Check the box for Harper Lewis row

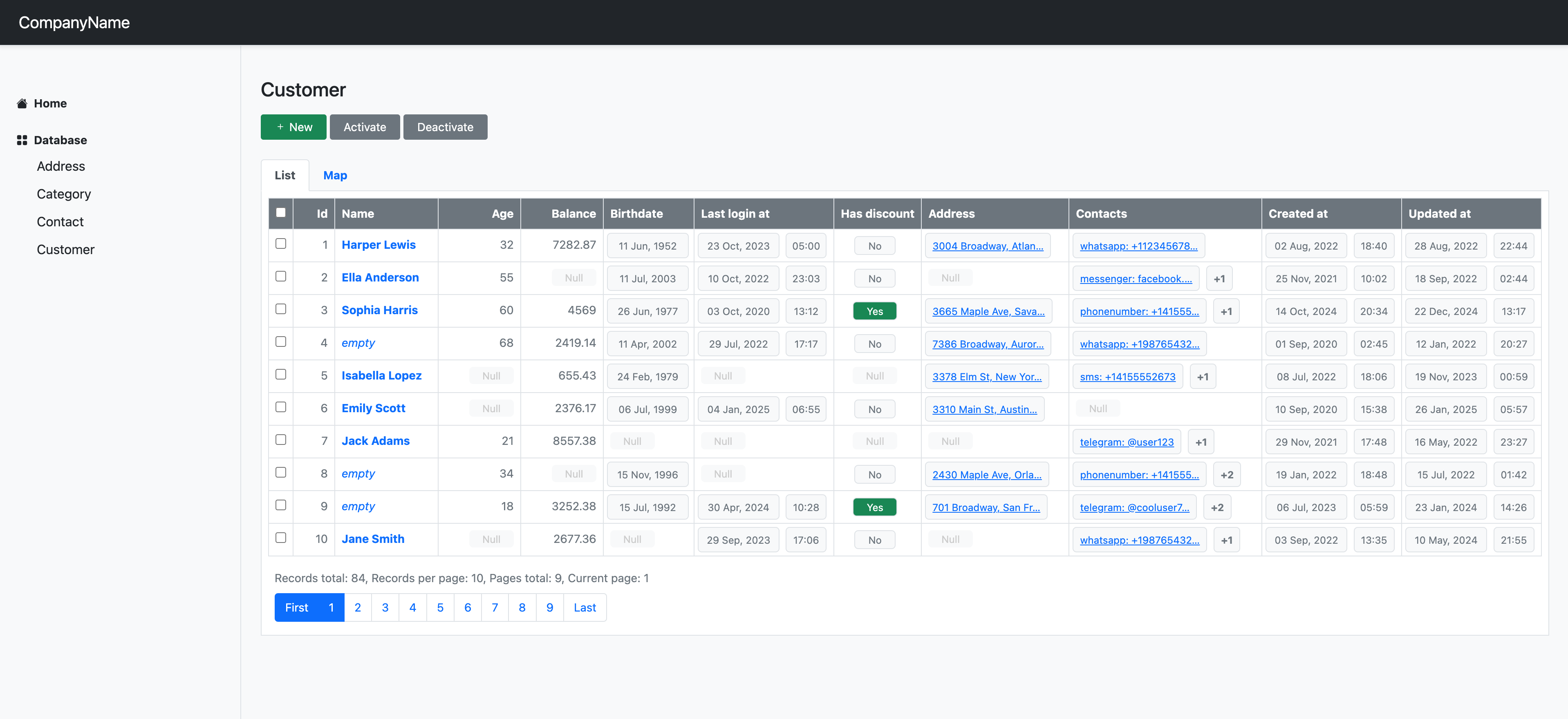coord(280,243)
